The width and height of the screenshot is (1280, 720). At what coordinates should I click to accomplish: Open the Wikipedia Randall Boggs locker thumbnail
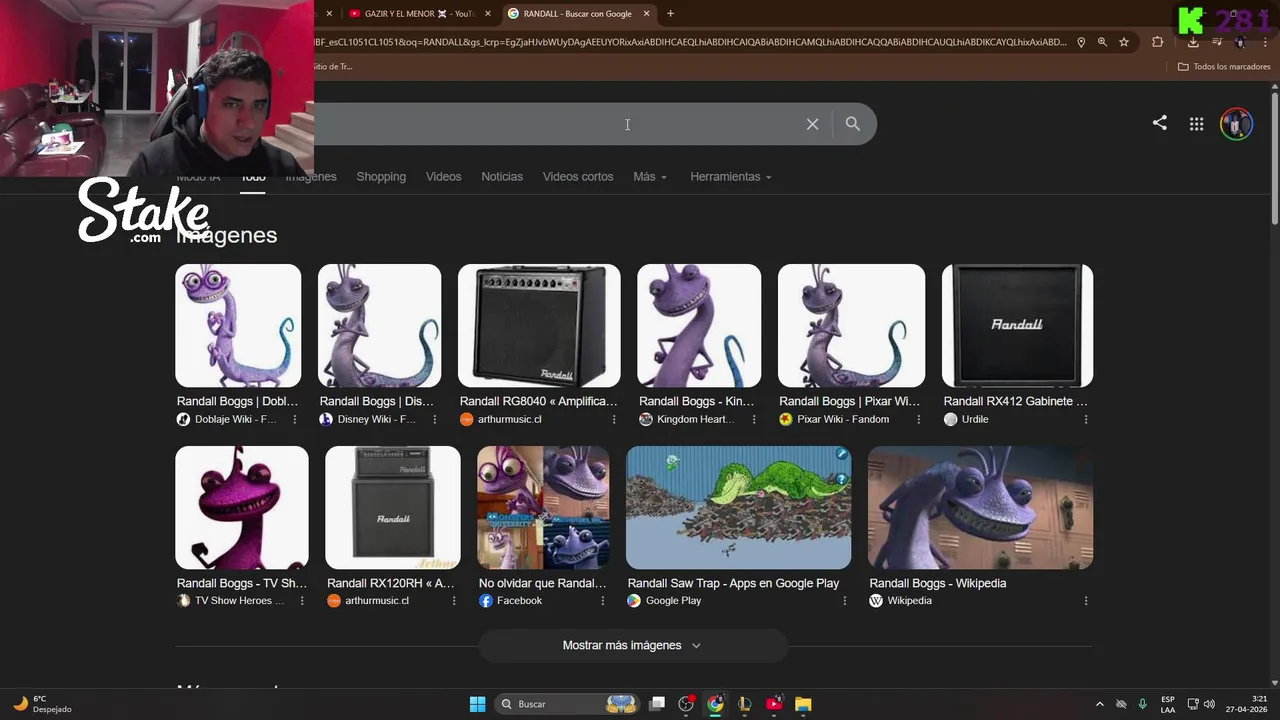980,508
